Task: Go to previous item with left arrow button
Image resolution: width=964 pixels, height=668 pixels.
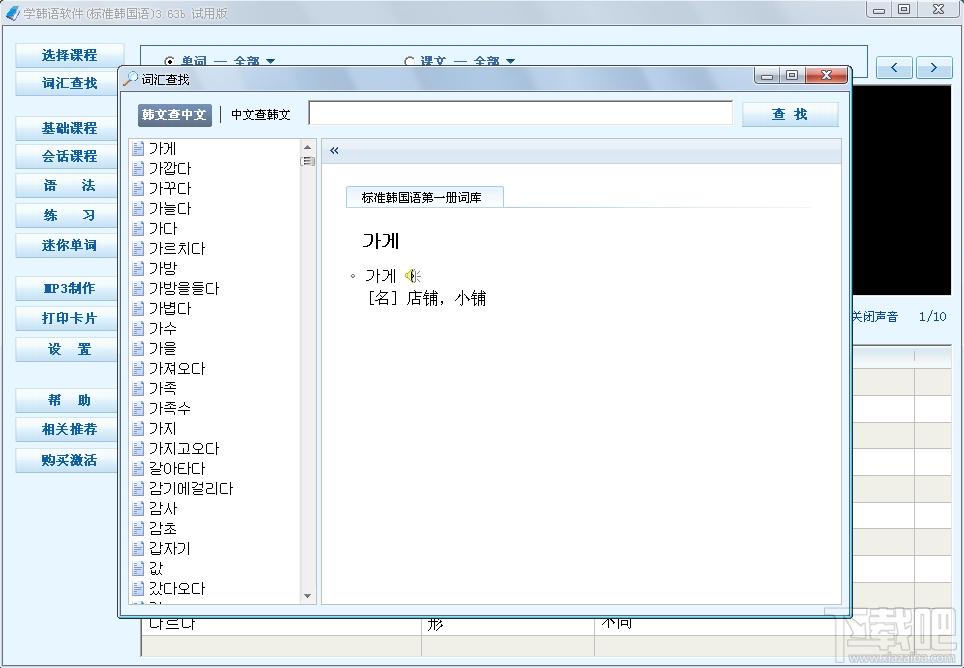Action: (894, 67)
